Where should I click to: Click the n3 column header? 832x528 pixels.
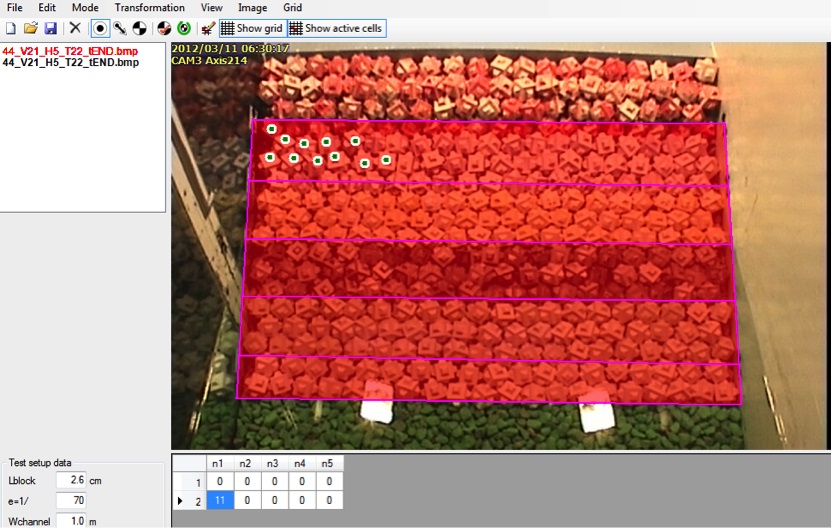[272, 463]
